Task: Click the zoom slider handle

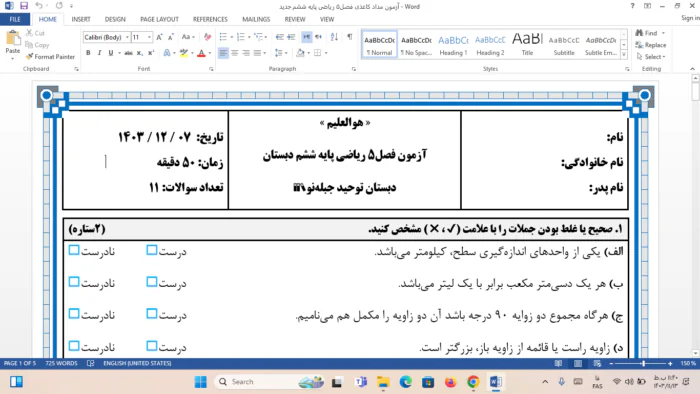Action: tap(643, 364)
